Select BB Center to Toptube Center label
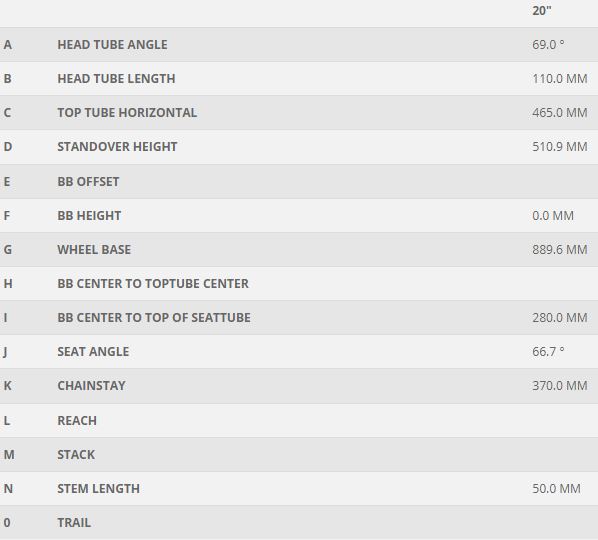The width and height of the screenshot is (598, 540). pyautogui.click(x=153, y=283)
